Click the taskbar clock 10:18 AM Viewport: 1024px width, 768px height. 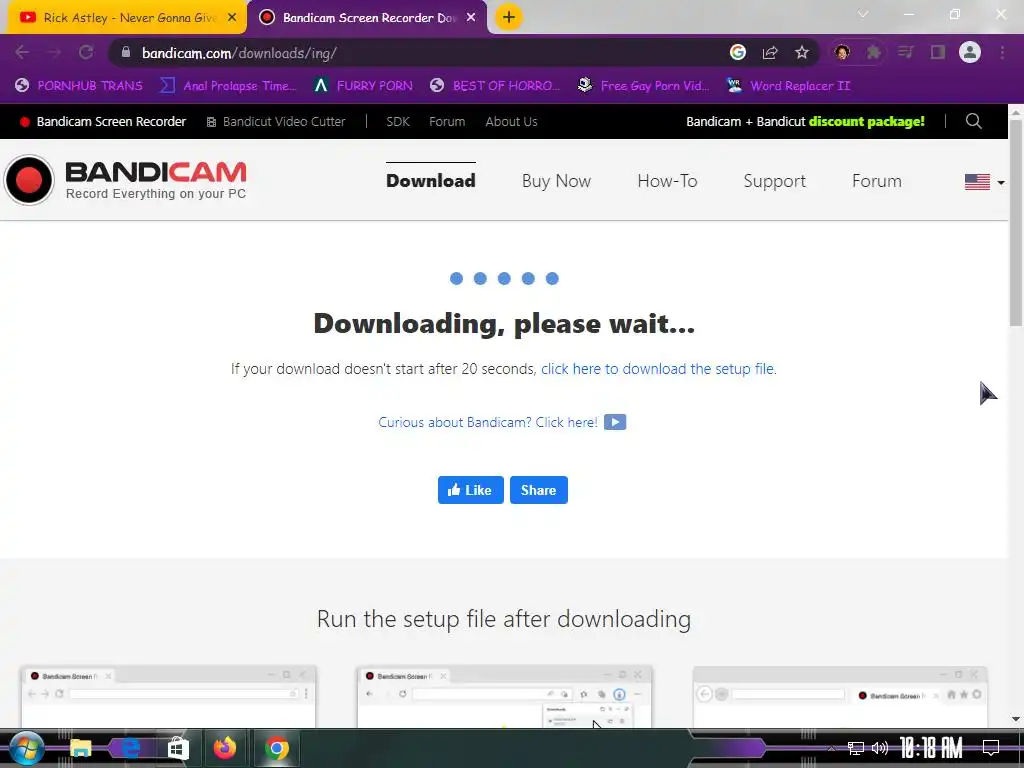[931, 748]
